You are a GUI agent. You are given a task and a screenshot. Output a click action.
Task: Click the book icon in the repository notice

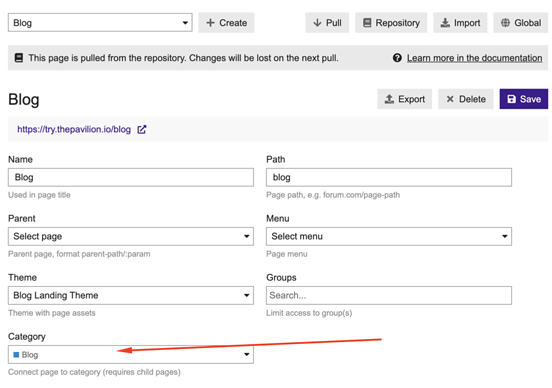(x=19, y=58)
